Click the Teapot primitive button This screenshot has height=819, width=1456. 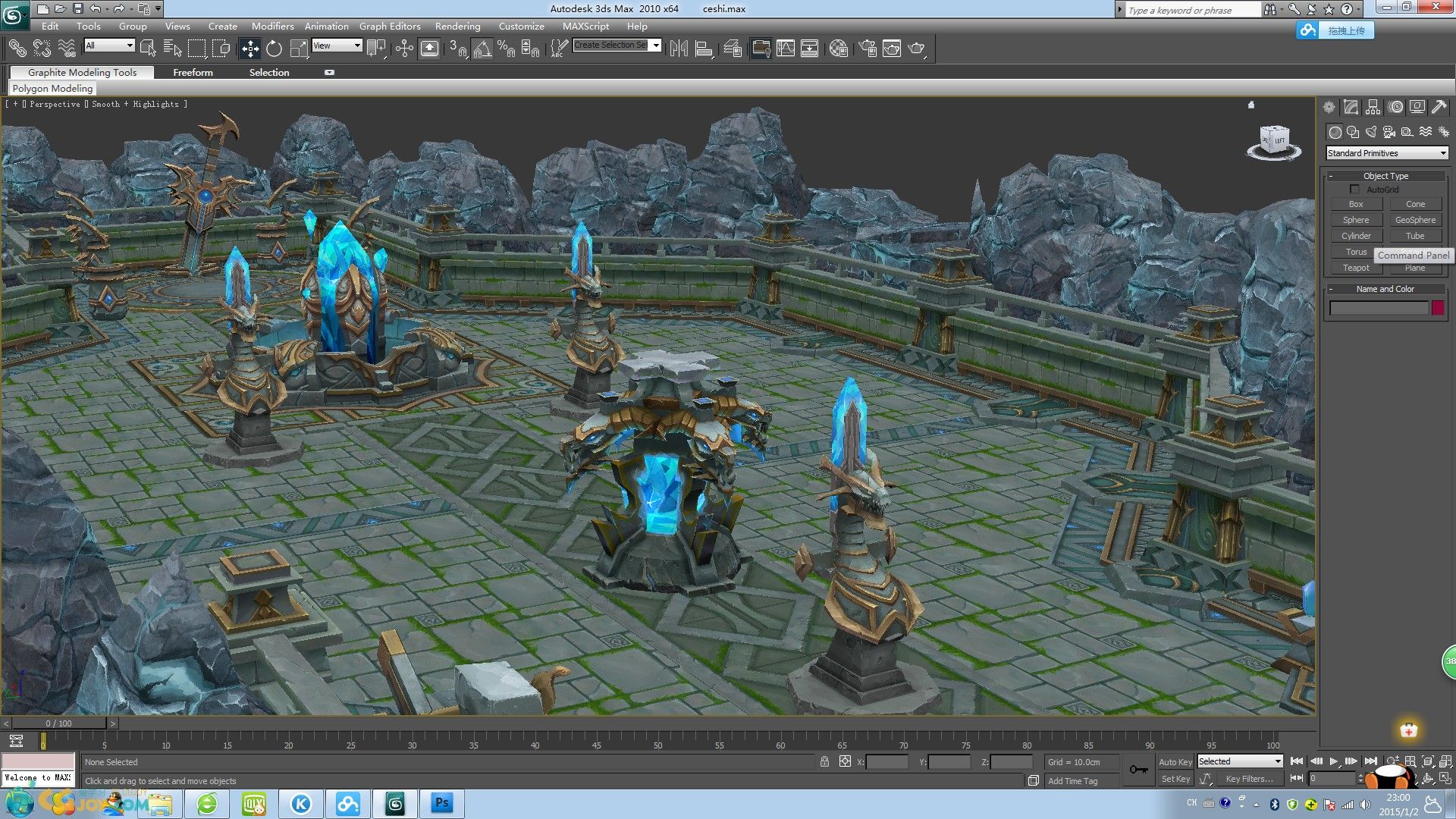coord(1356,268)
